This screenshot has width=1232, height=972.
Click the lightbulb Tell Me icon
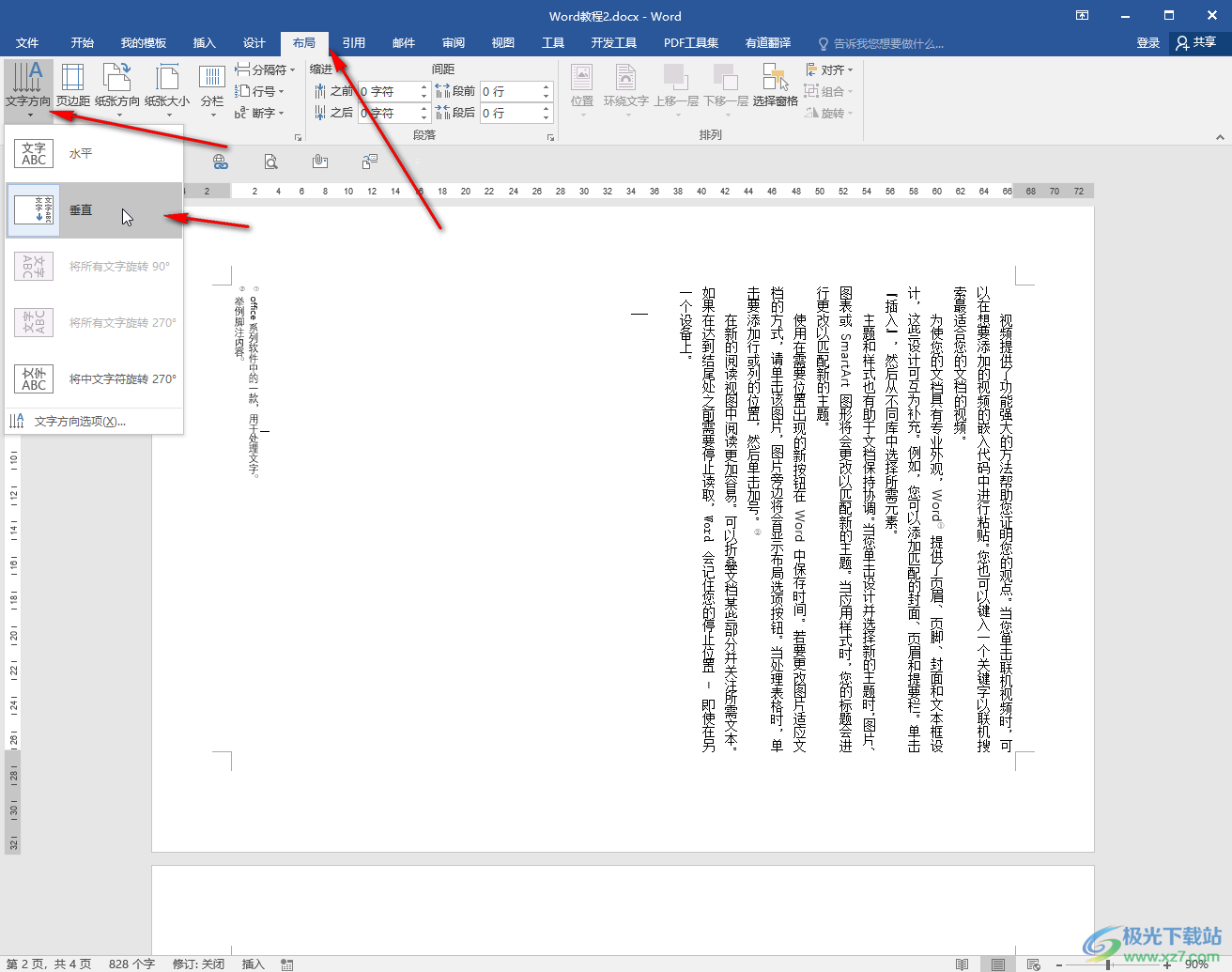pyautogui.click(x=824, y=43)
